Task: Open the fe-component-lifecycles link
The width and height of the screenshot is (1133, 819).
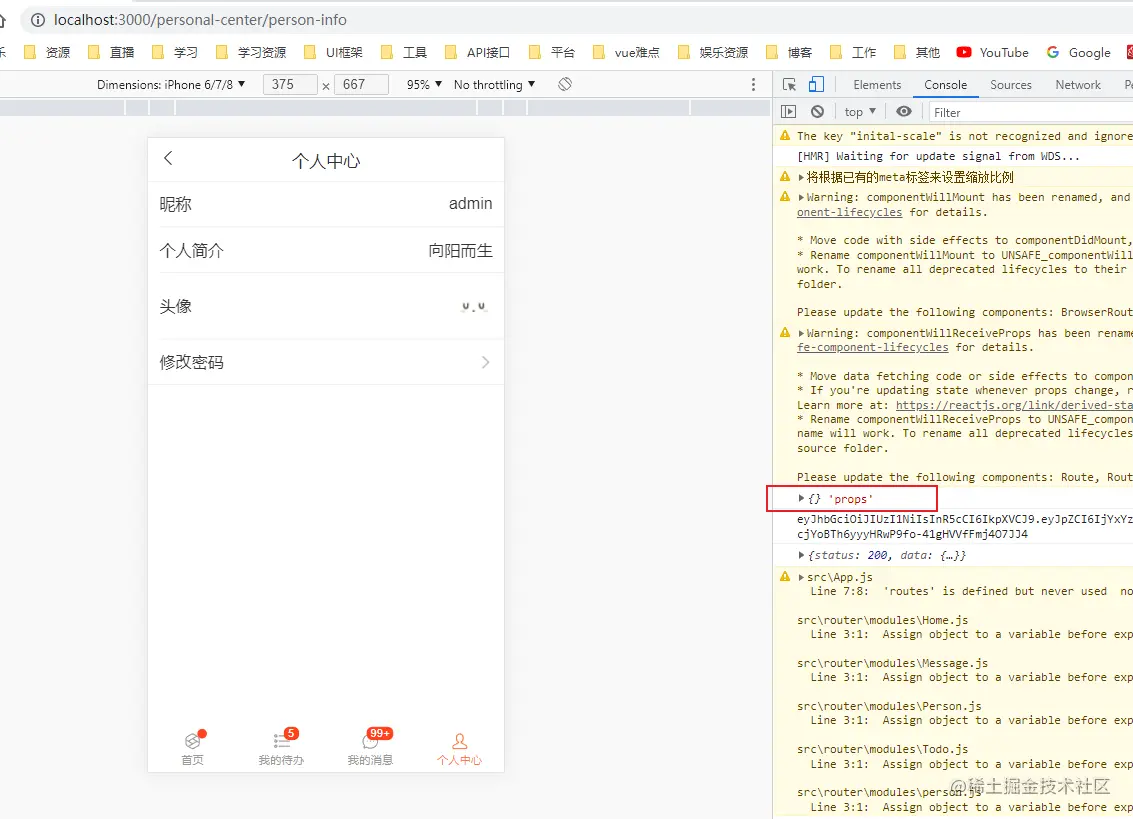Action: (873, 347)
